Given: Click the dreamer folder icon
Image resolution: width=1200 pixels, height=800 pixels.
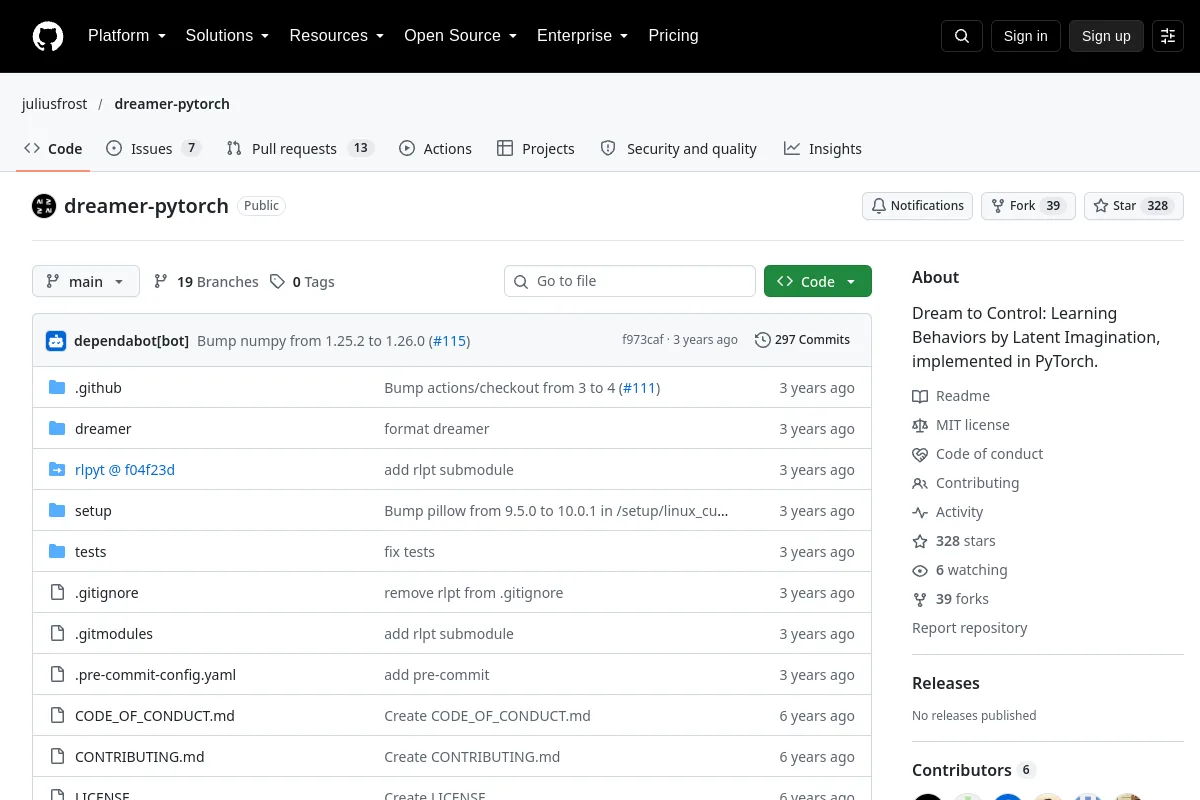Looking at the screenshot, I should pos(57,429).
